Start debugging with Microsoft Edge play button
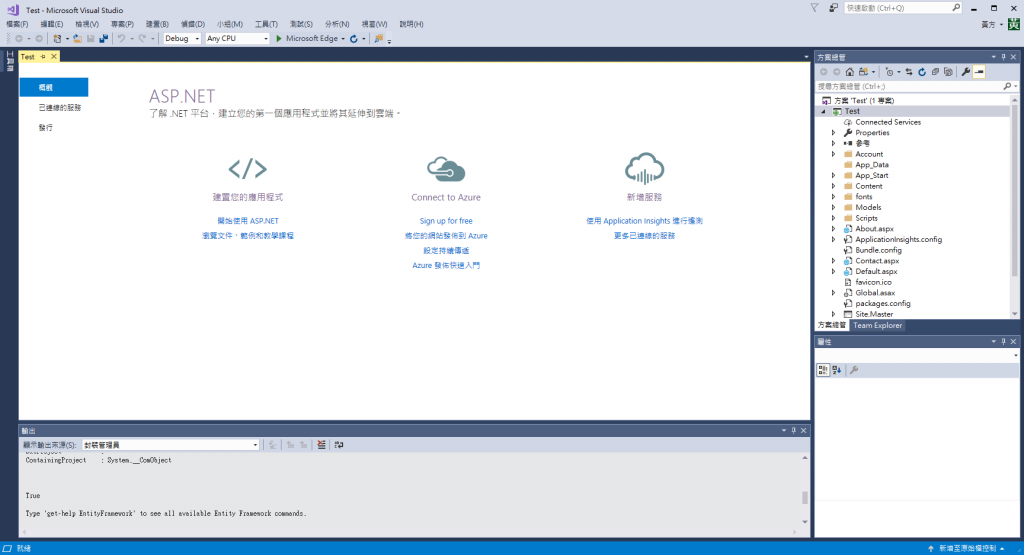The width and height of the screenshot is (1024, 555). [279, 39]
